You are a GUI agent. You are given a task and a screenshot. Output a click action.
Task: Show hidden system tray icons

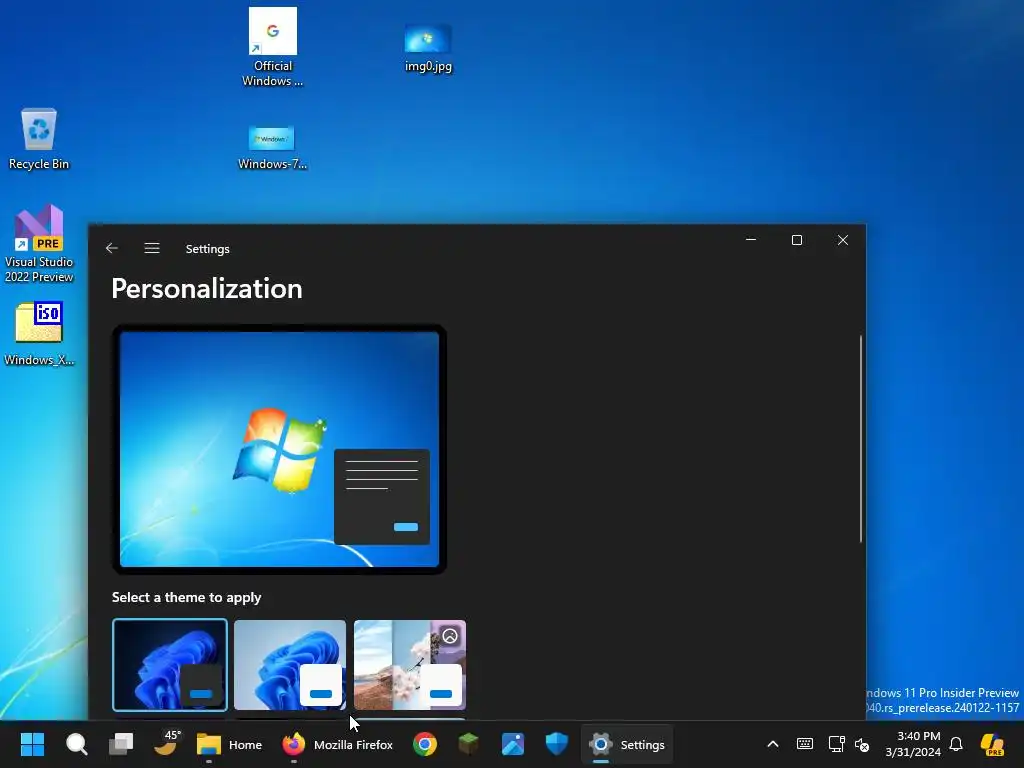point(773,744)
